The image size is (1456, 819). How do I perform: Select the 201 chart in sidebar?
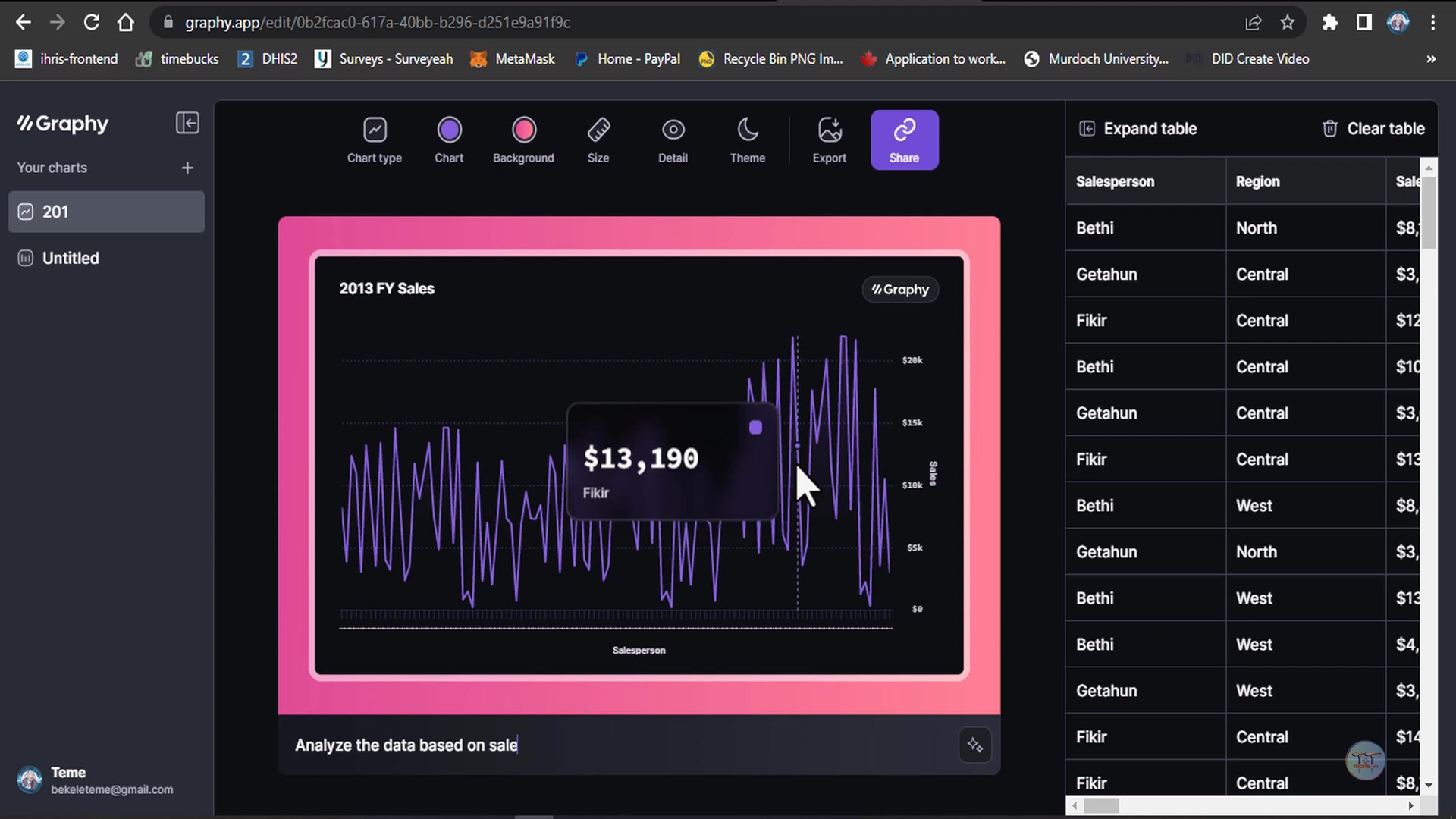point(106,212)
